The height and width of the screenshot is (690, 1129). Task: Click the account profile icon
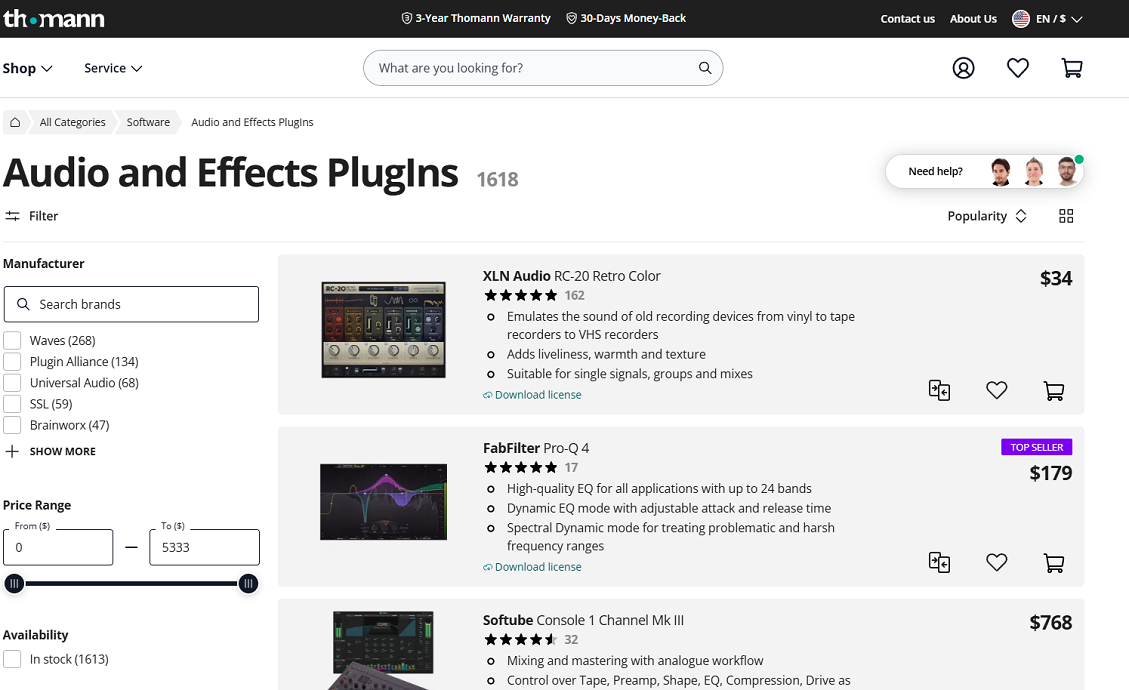pyautogui.click(x=963, y=67)
